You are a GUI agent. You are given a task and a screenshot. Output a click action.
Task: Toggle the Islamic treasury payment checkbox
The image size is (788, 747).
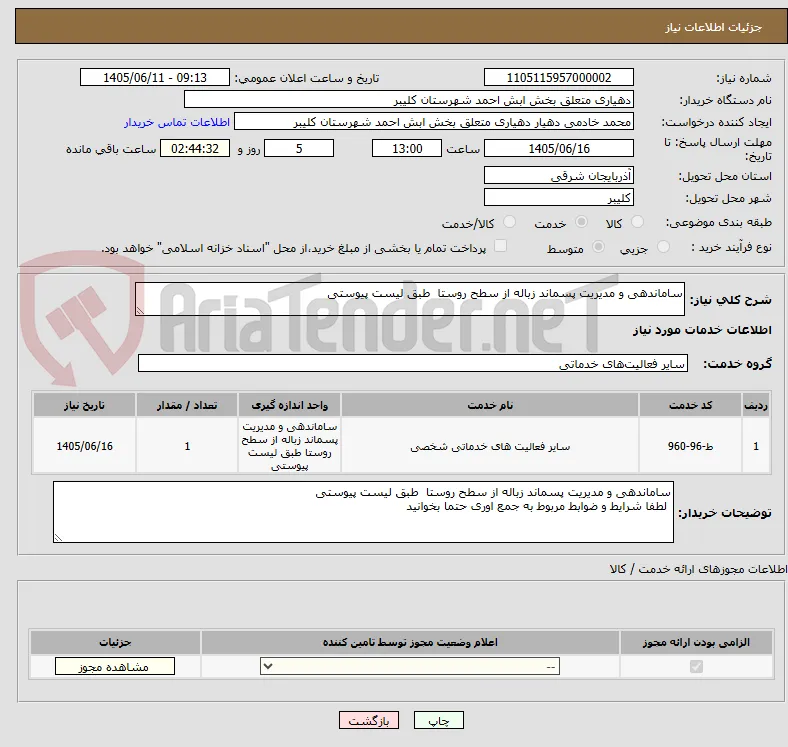click(501, 246)
